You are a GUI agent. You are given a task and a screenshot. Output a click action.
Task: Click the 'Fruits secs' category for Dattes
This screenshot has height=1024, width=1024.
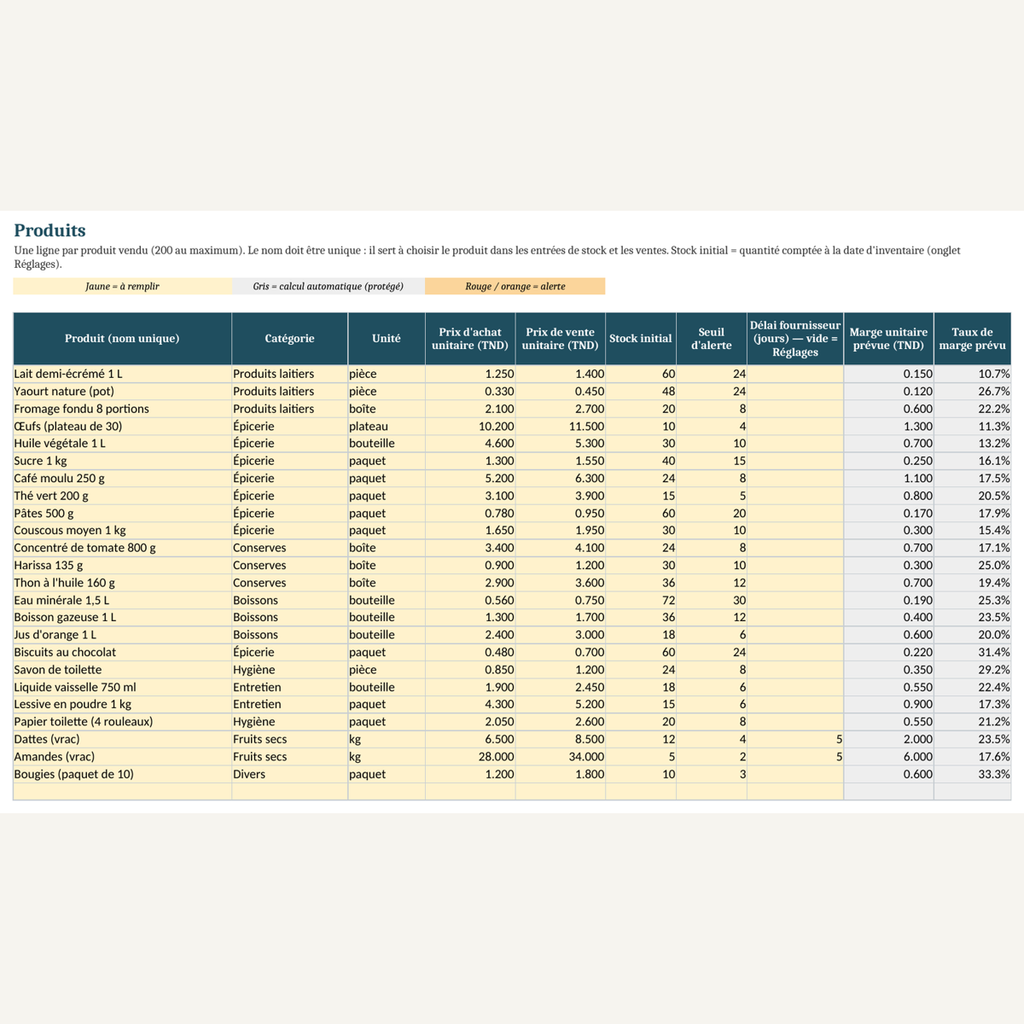point(289,739)
